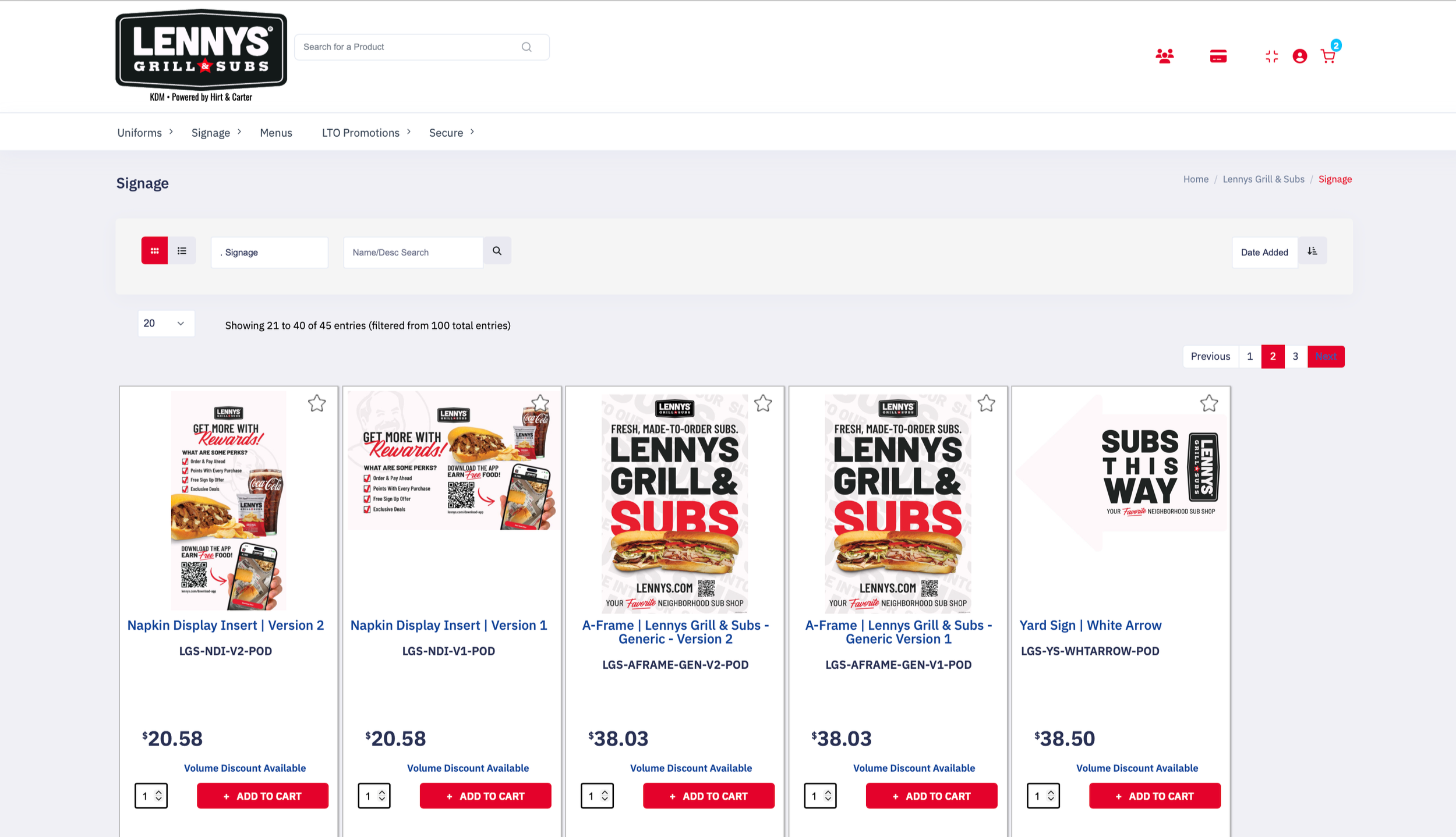This screenshot has height=837, width=1456.
Task: Open the Date Added sort dropdown
Action: pos(1264,253)
